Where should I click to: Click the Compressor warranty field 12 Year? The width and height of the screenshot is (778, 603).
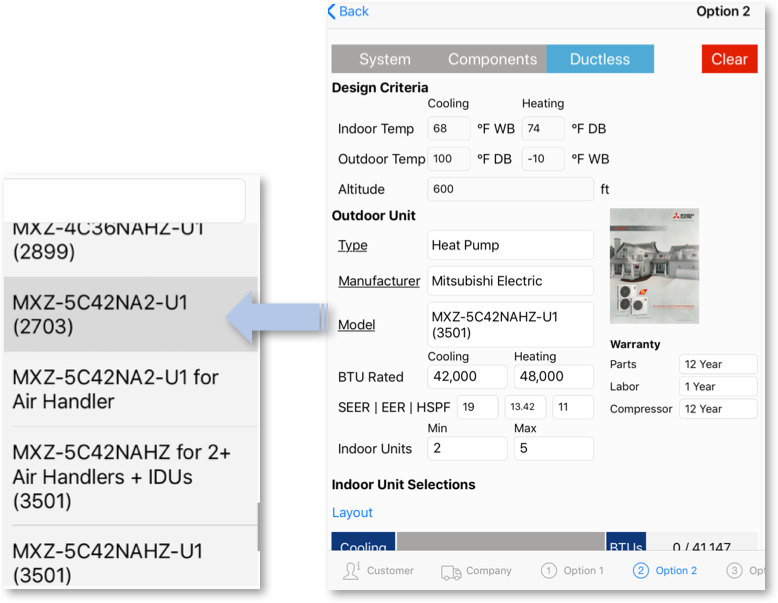(x=718, y=409)
